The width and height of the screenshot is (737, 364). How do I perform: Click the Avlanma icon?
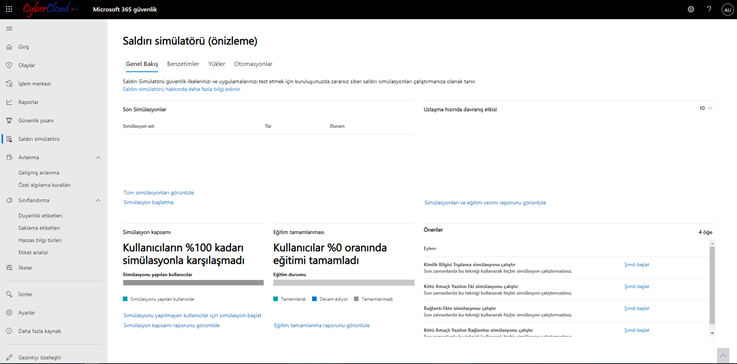pyautogui.click(x=9, y=157)
